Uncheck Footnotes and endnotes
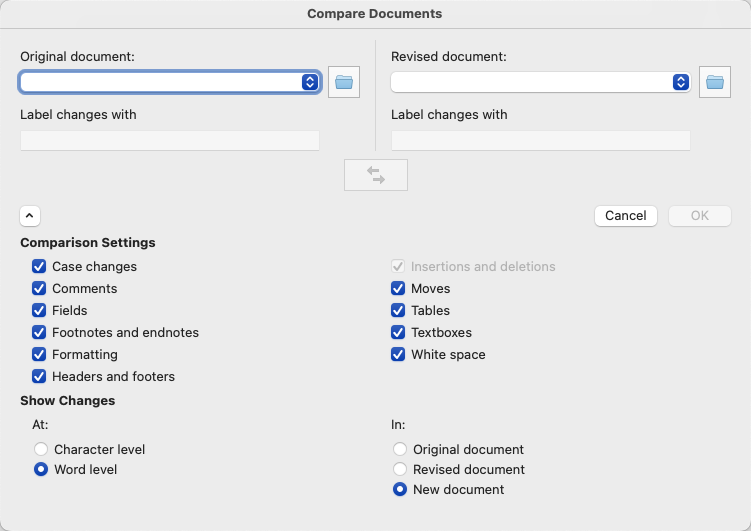The height and width of the screenshot is (531, 751). (x=39, y=333)
